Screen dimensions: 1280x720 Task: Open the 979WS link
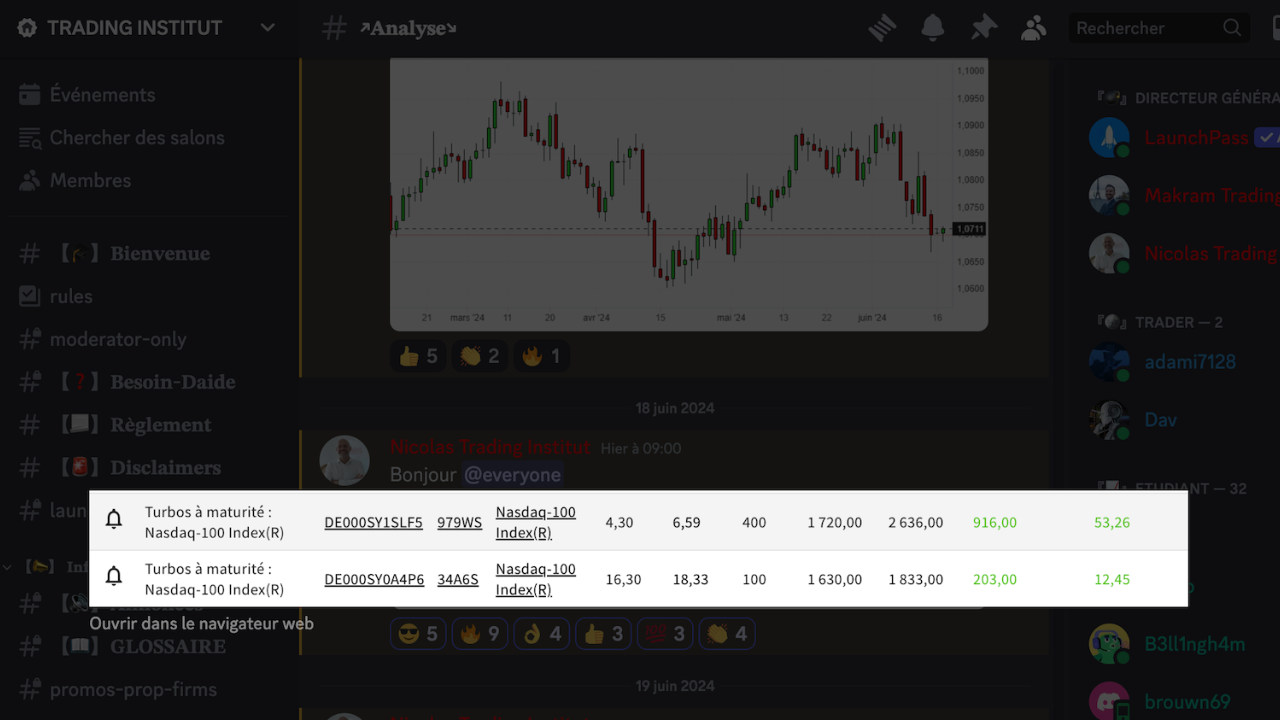tap(459, 523)
